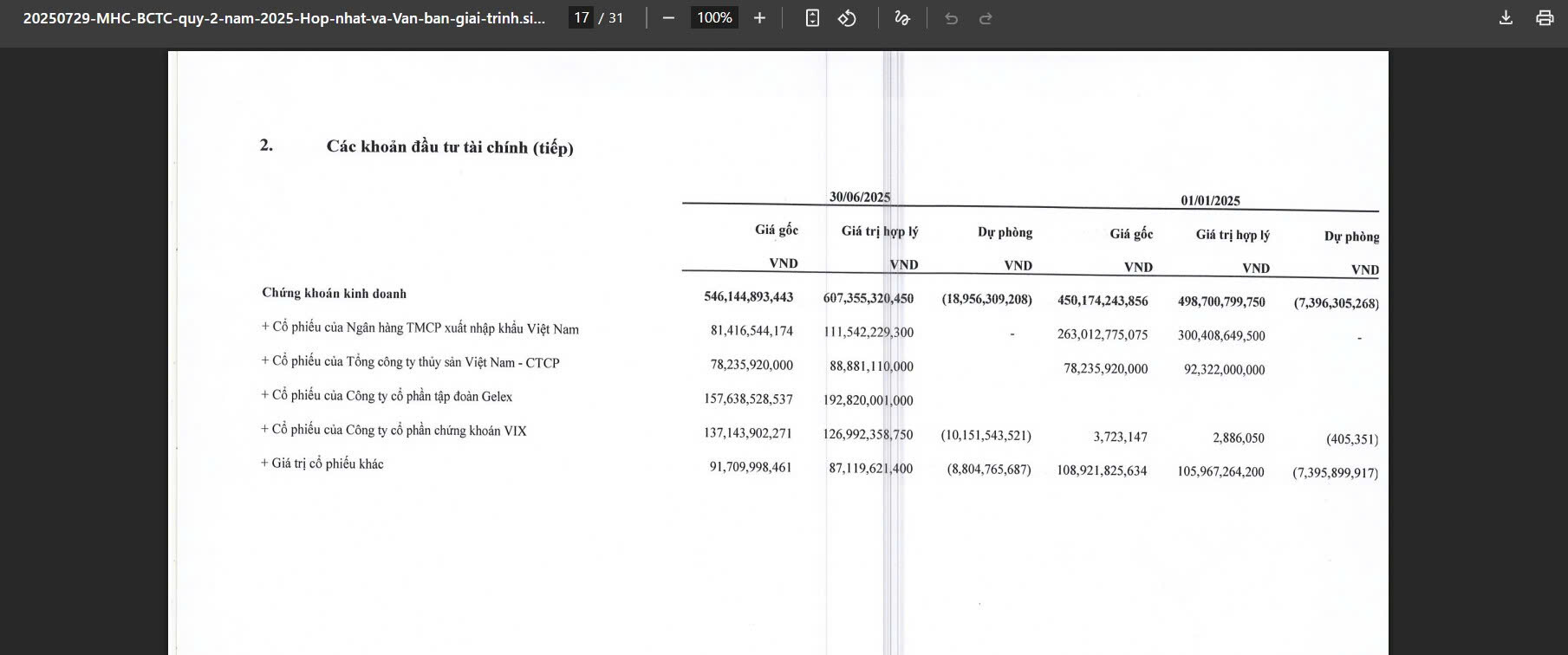Zoom in with the plus button
Viewport: 1568px width, 655px height.
759,18
